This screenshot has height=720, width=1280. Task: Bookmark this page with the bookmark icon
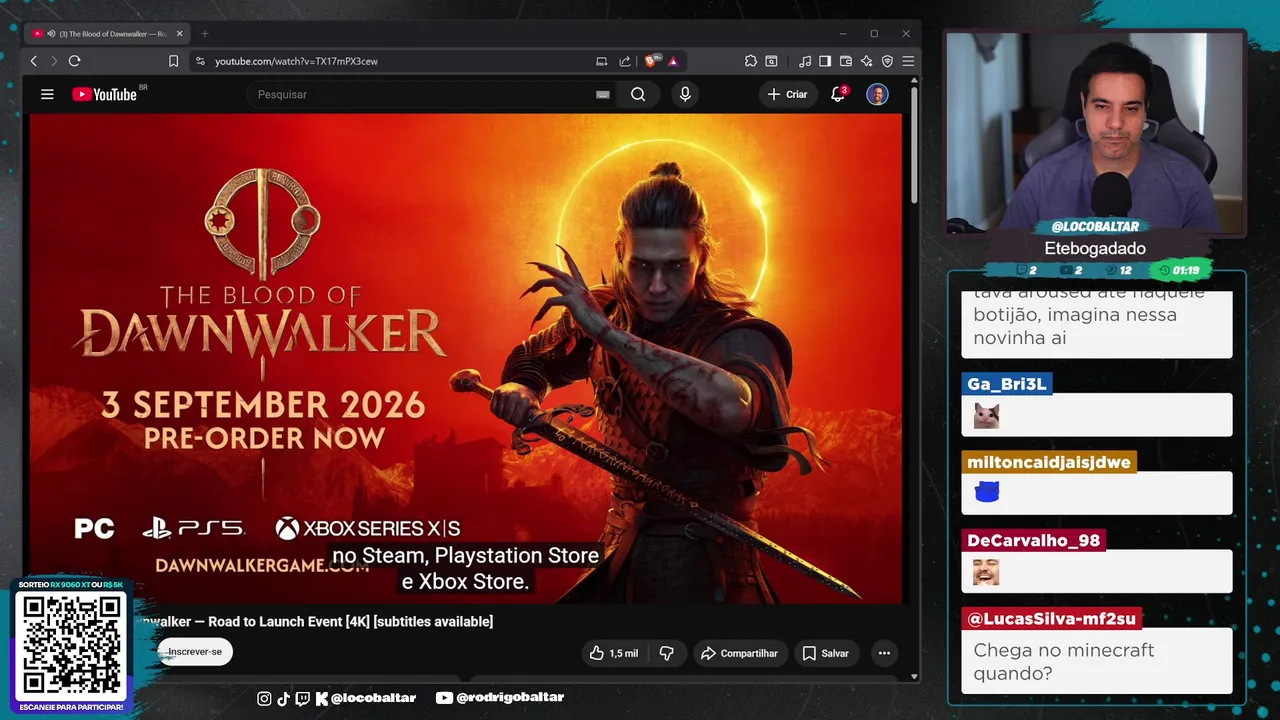click(173, 61)
